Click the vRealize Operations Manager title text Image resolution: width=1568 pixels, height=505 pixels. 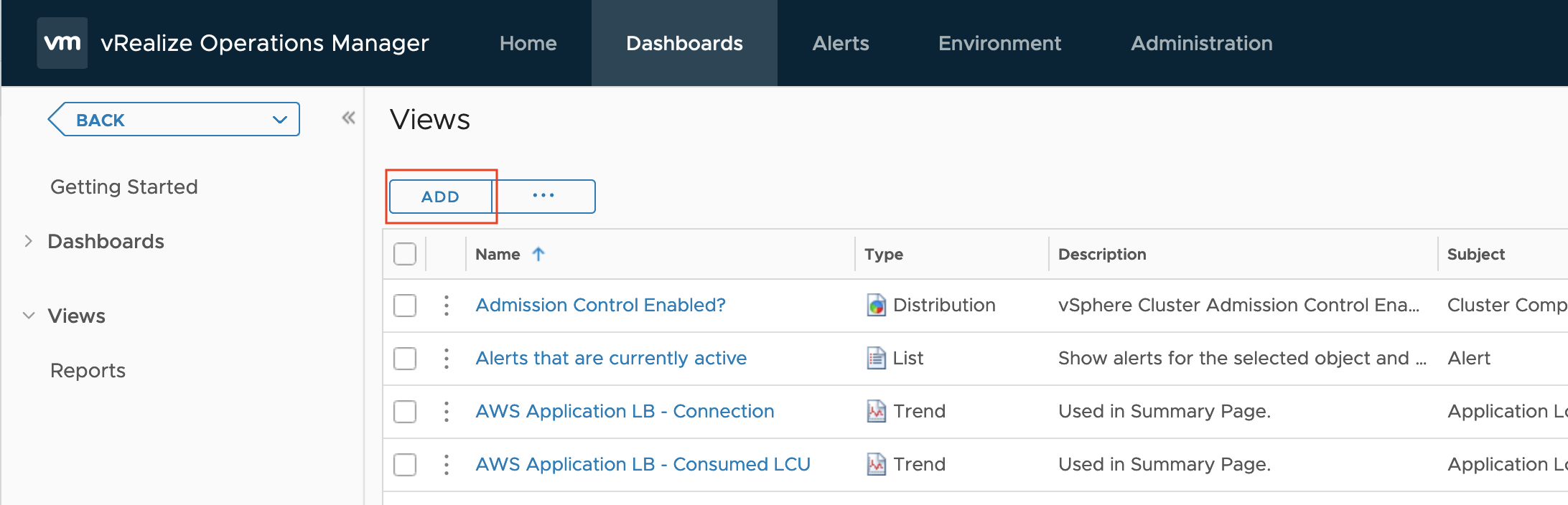pyautogui.click(x=265, y=43)
